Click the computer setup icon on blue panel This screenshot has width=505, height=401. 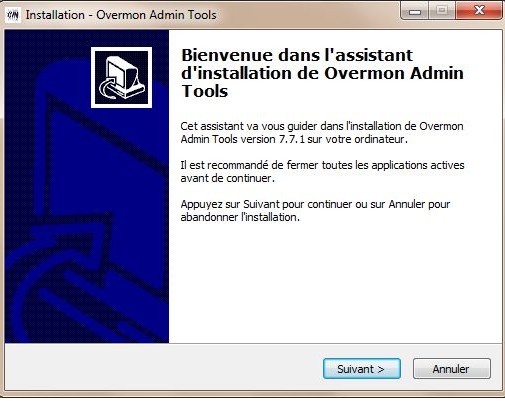[x=121, y=77]
